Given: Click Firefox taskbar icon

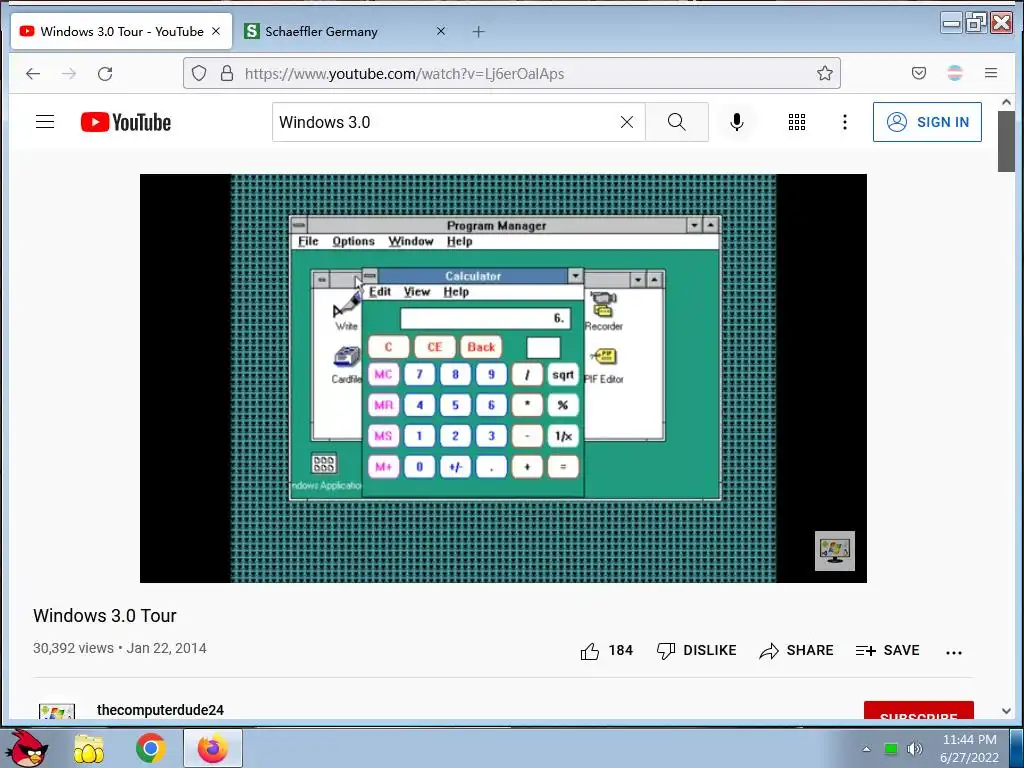Looking at the screenshot, I should coord(213,748).
